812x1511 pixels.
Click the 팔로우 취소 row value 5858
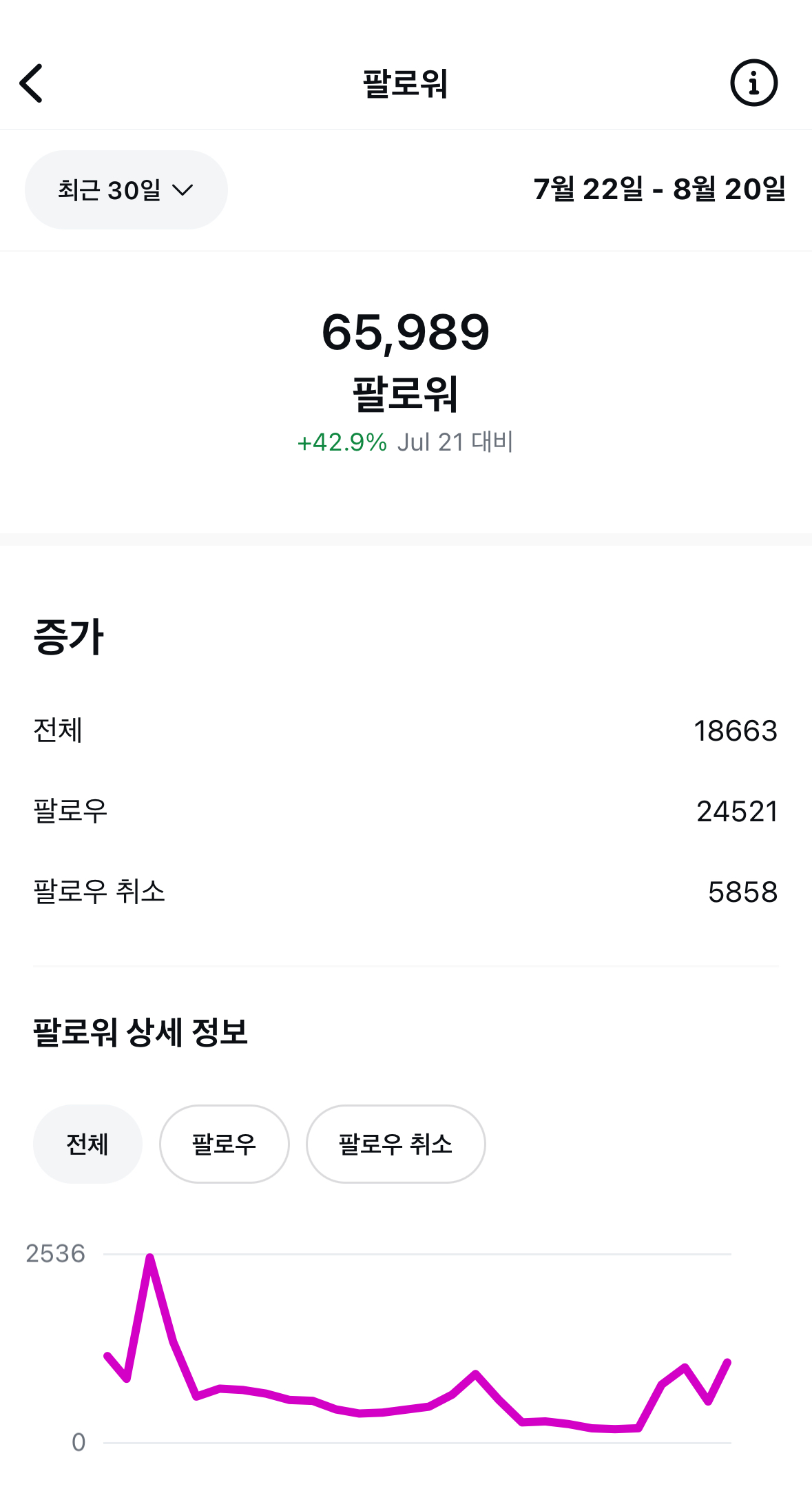[742, 892]
